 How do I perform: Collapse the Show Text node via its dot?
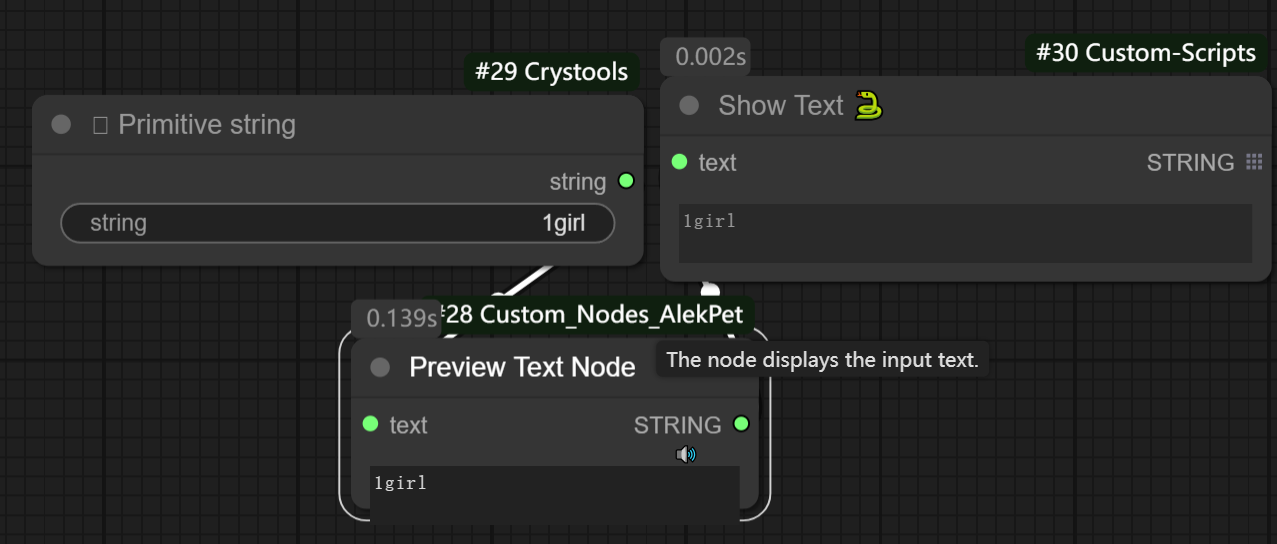click(689, 106)
